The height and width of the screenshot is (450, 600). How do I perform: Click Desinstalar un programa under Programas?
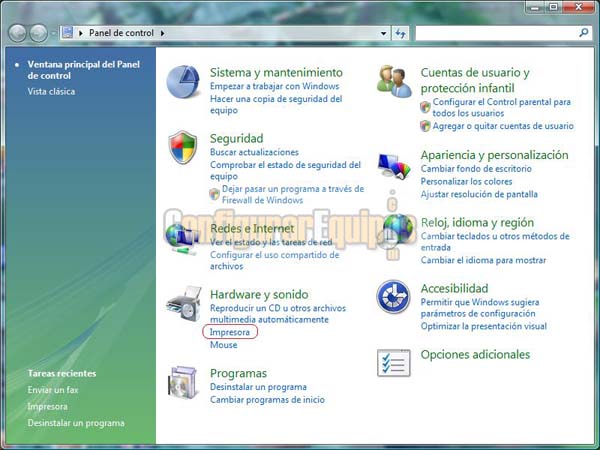(258, 387)
